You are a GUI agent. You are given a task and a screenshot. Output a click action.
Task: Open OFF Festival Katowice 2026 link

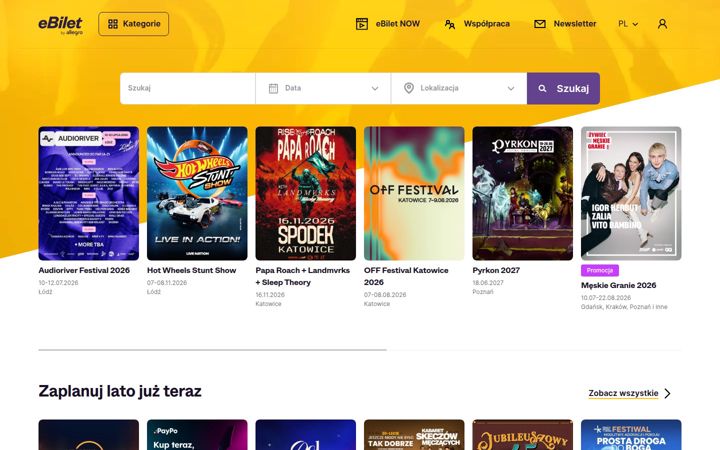coord(406,276)
